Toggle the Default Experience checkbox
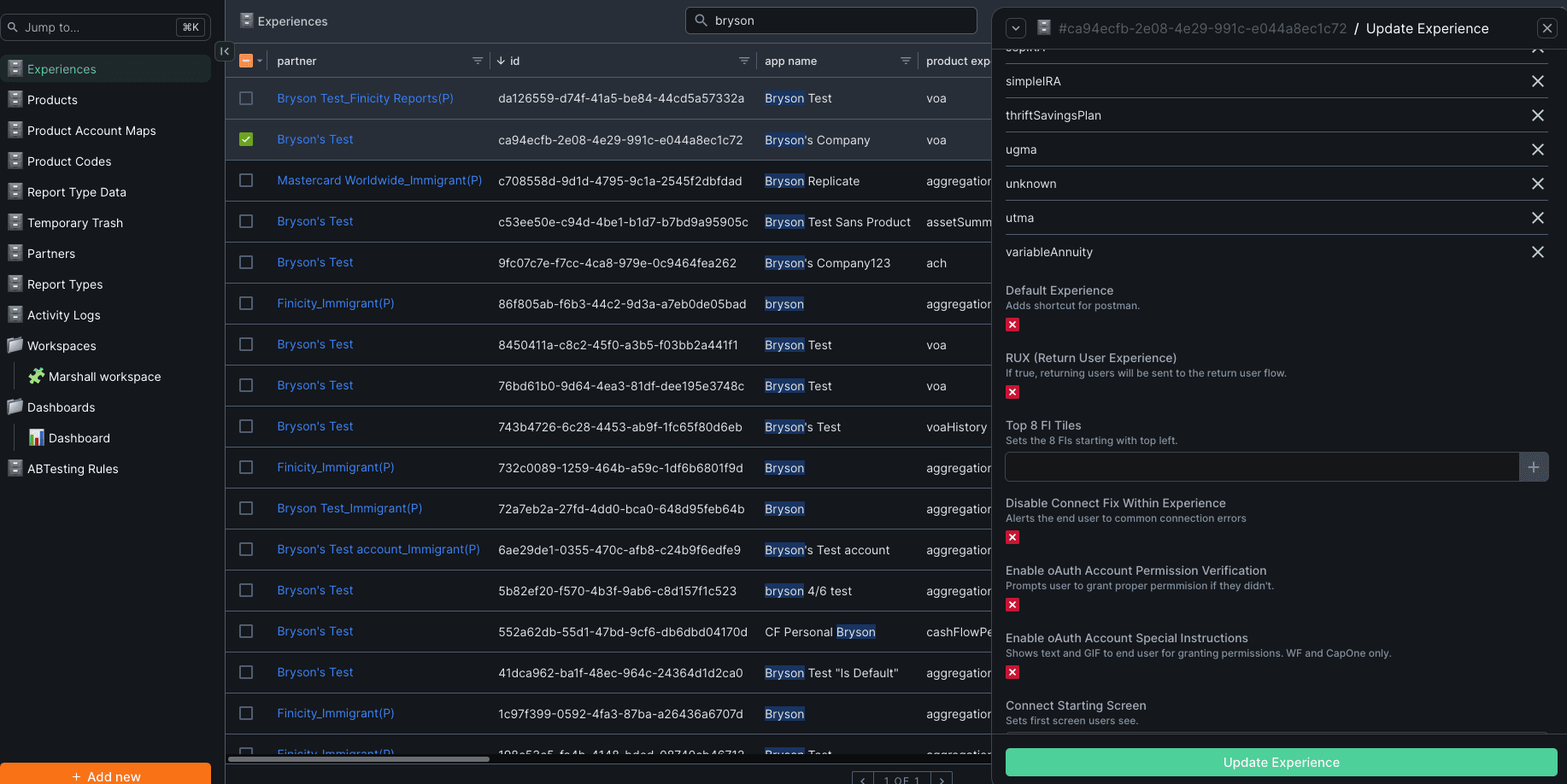The height and width of the screenshot is (784, 1567). [x=1012, y=325]
